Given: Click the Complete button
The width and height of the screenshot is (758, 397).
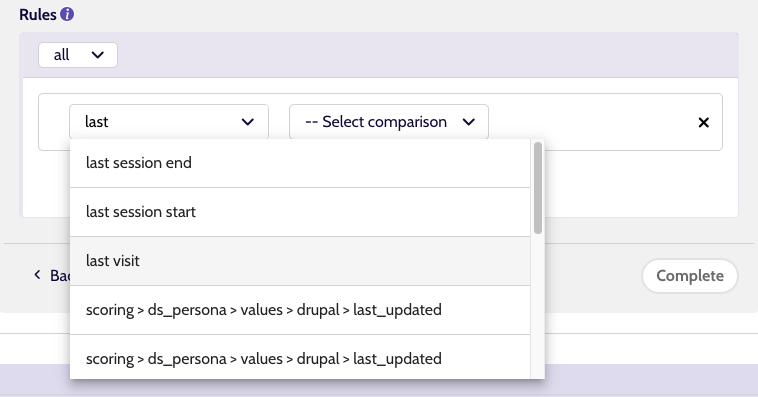Looking at the screenshot, I should click(690, 276).
